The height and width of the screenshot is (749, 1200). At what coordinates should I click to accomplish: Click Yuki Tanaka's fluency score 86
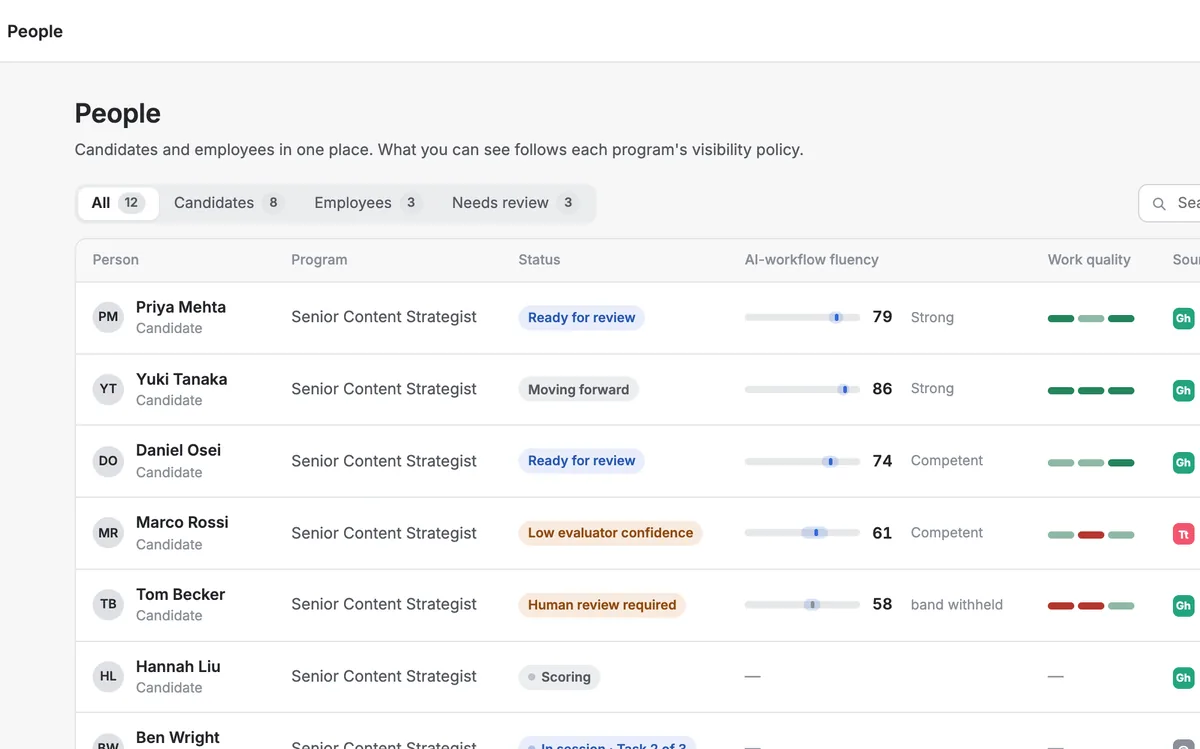tap(882, 389)
